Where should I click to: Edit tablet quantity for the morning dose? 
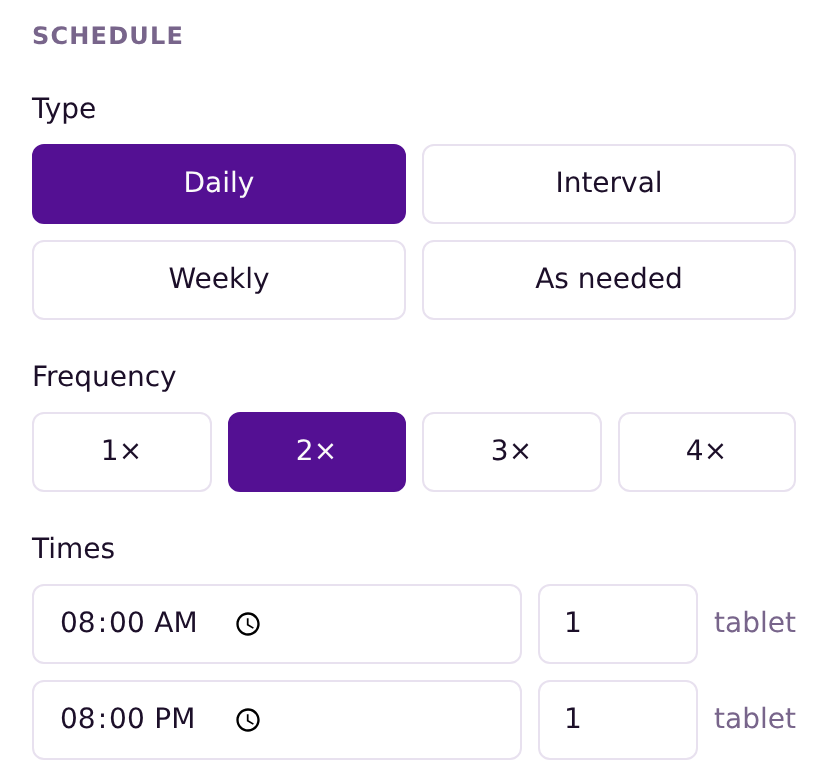tap(618, 624)
